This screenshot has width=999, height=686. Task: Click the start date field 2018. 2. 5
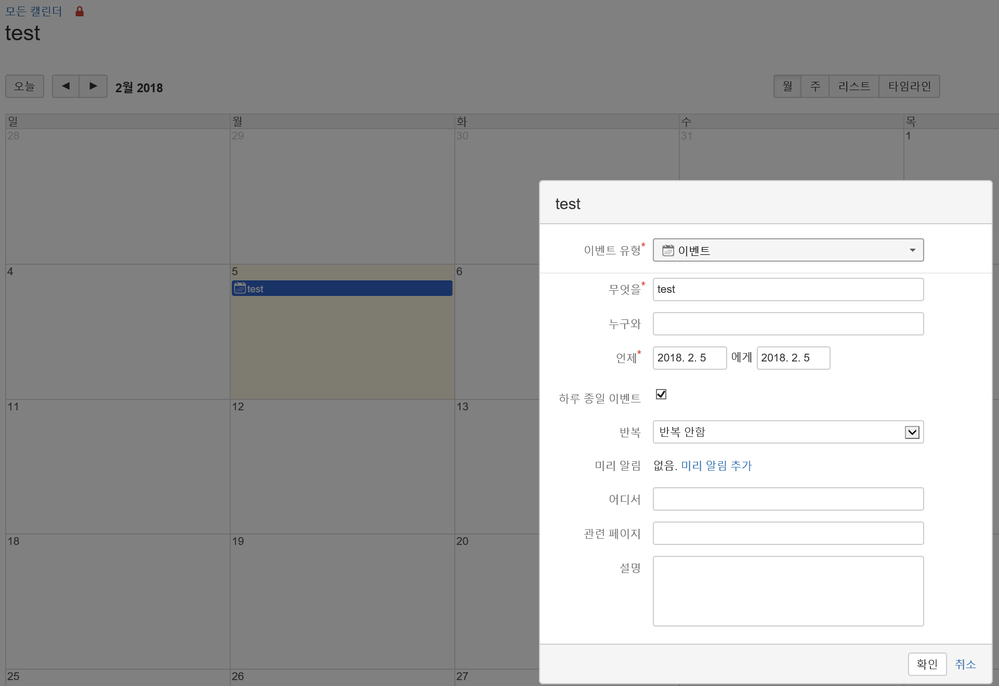(x=689, y=358)
